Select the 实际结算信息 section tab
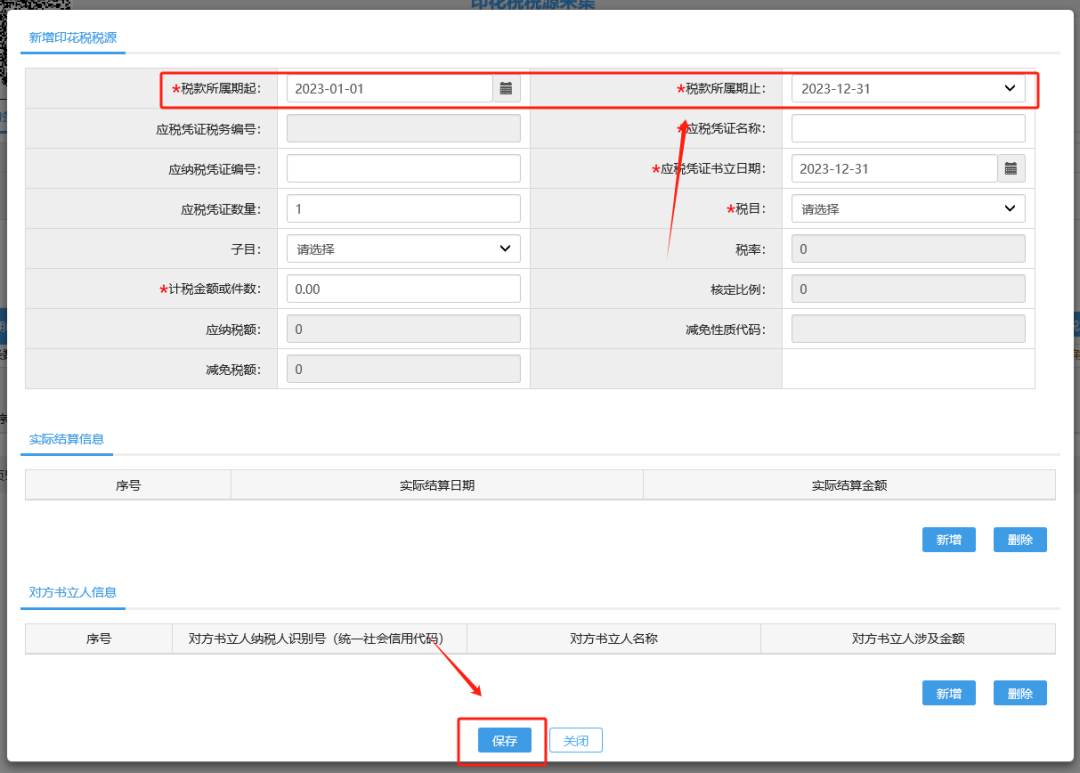Viewport: 1080px width, 773px height. (67, 439)
